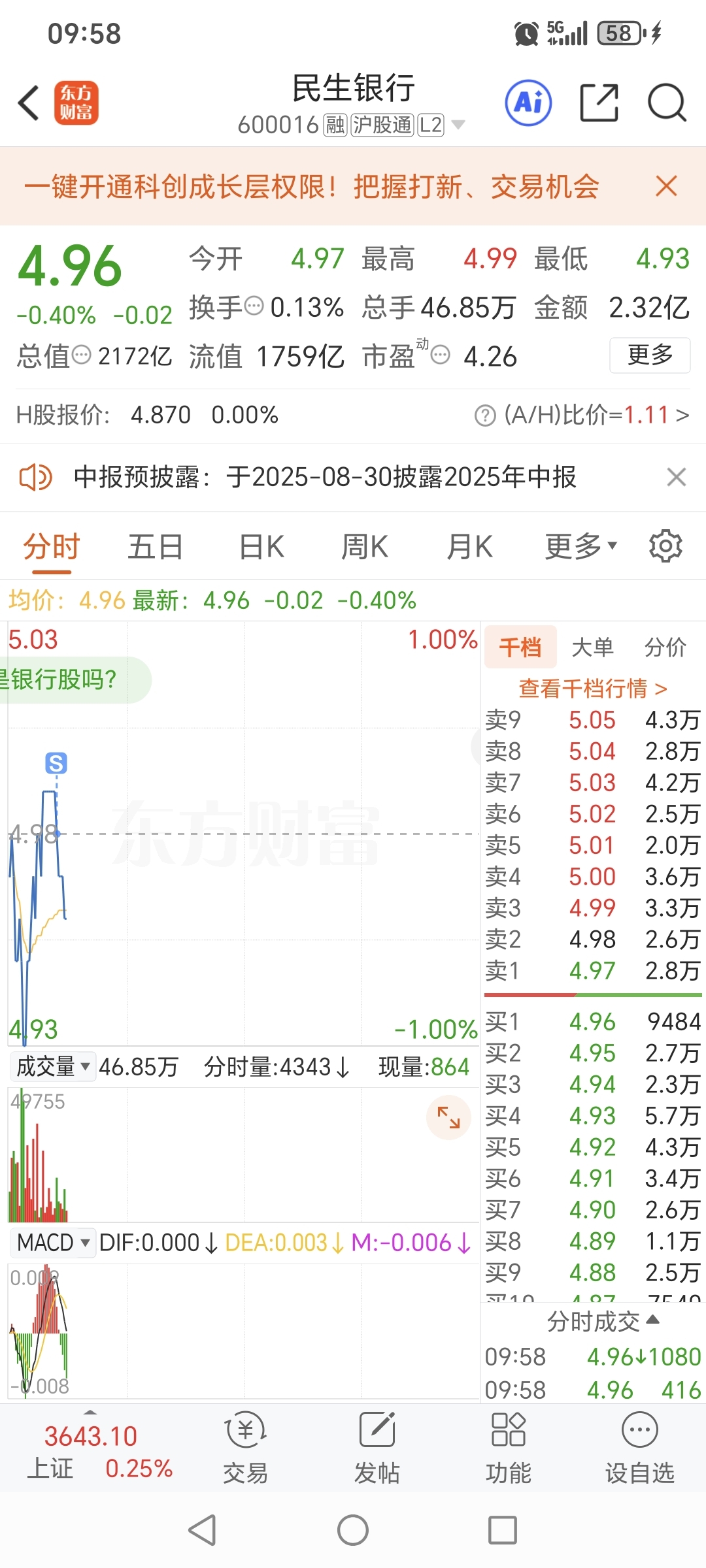This screenshot has width=706, height=1568.
Task: Select 卖4 price 5.00 row
Action: point(592,876)
